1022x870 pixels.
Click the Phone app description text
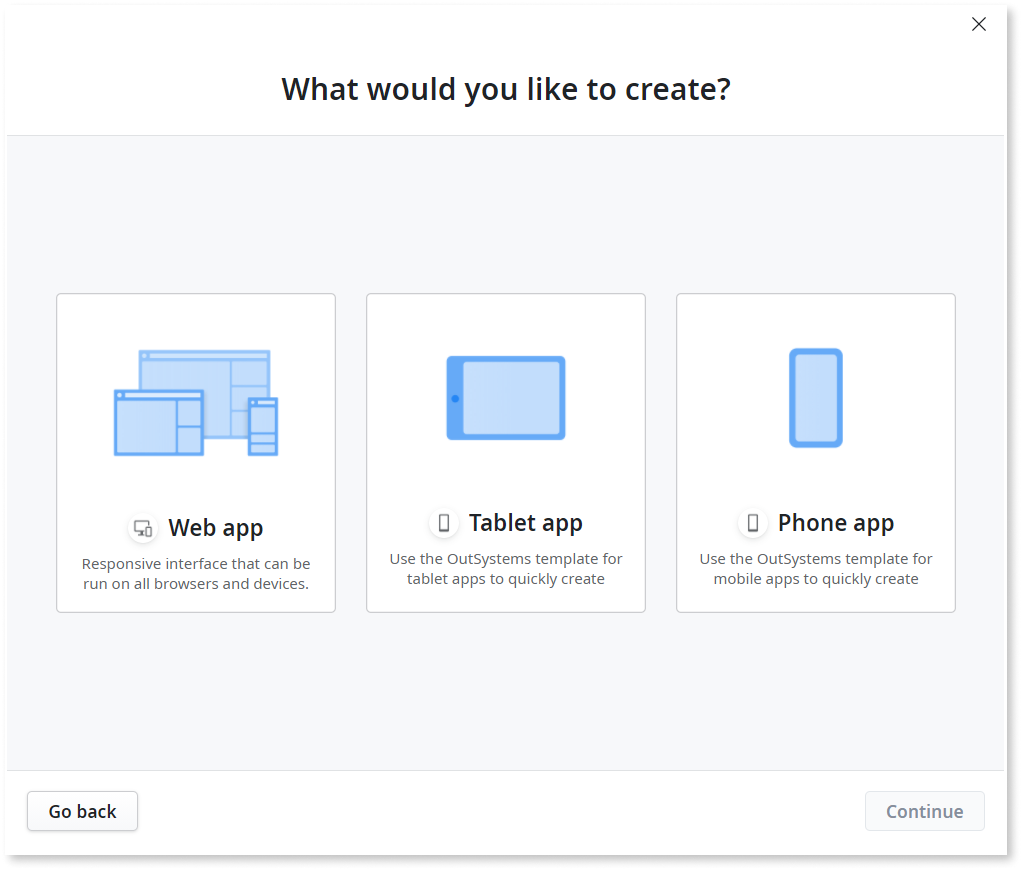click(x=815, y=568)
